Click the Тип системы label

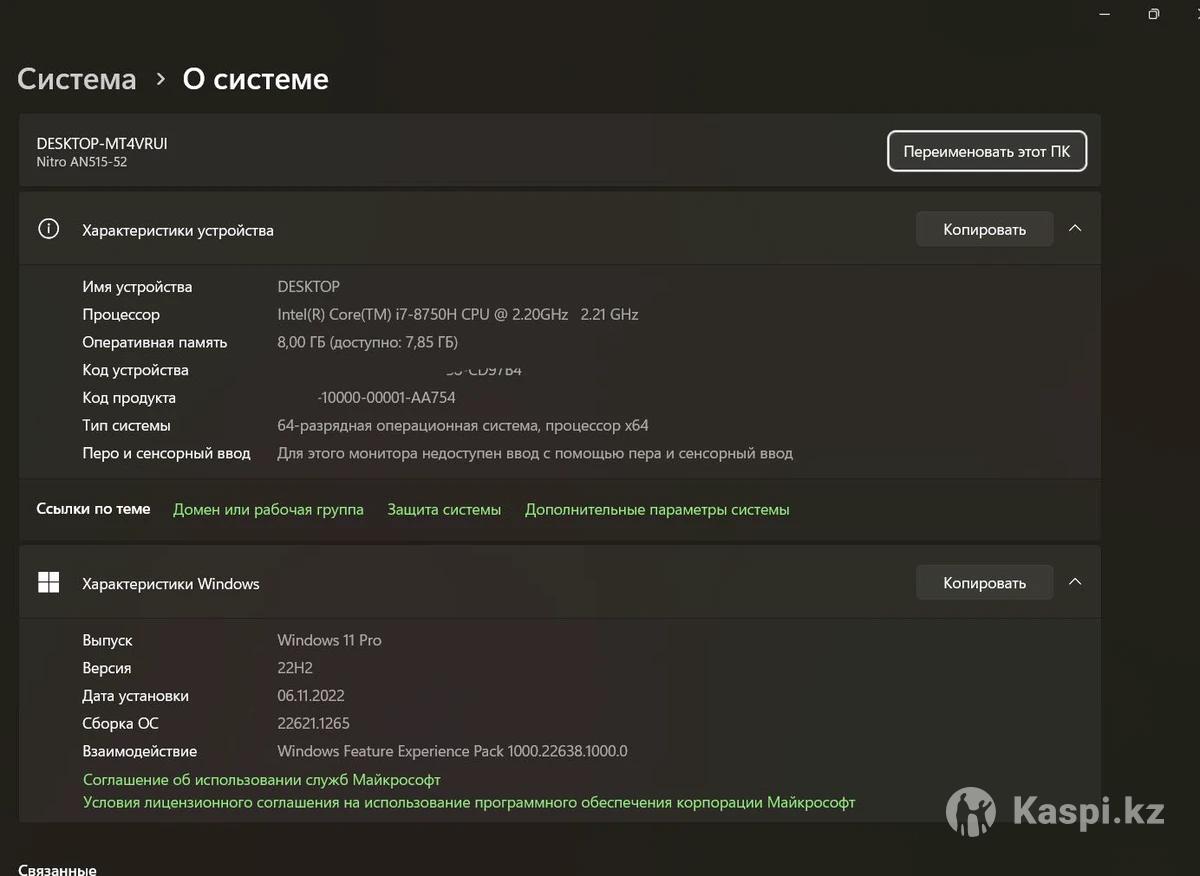click(126, 425)
